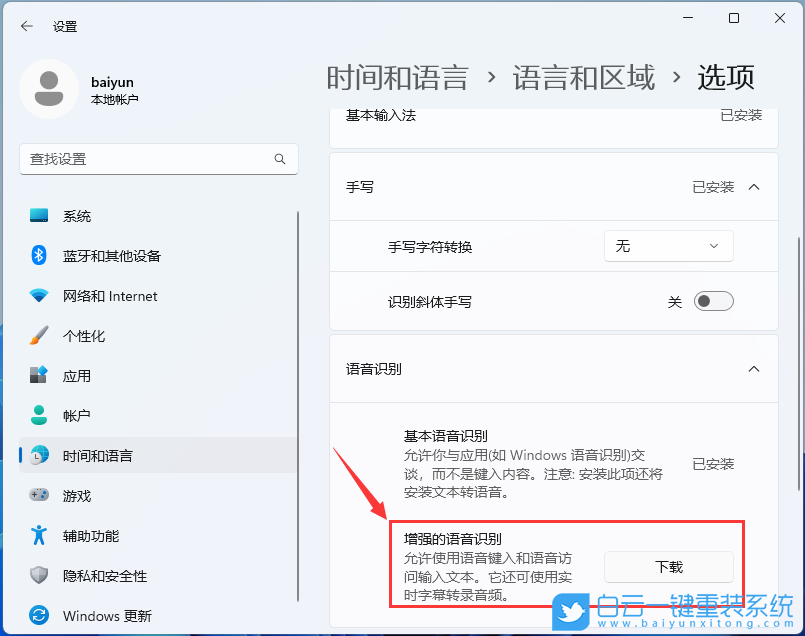Image resolution: width=805 pixels, height=636 pixels.
Task: Click 语言和区域 in the breadcrumb
Action: coord(584,77)
